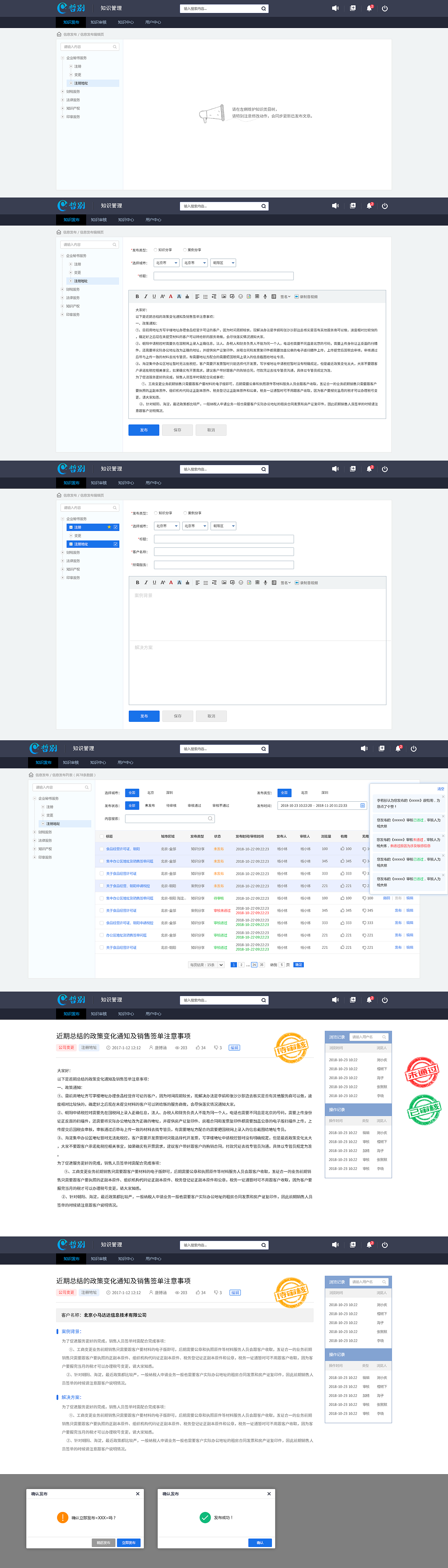Click the power icon on the empty-state page header

pos(385,8)
